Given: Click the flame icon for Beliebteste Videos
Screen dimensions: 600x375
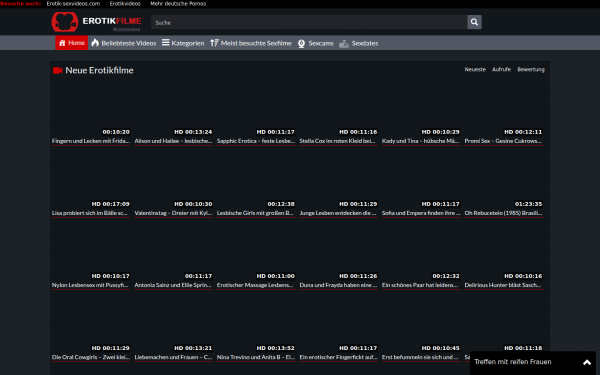Looking at the screenshot, I should 95,43.
